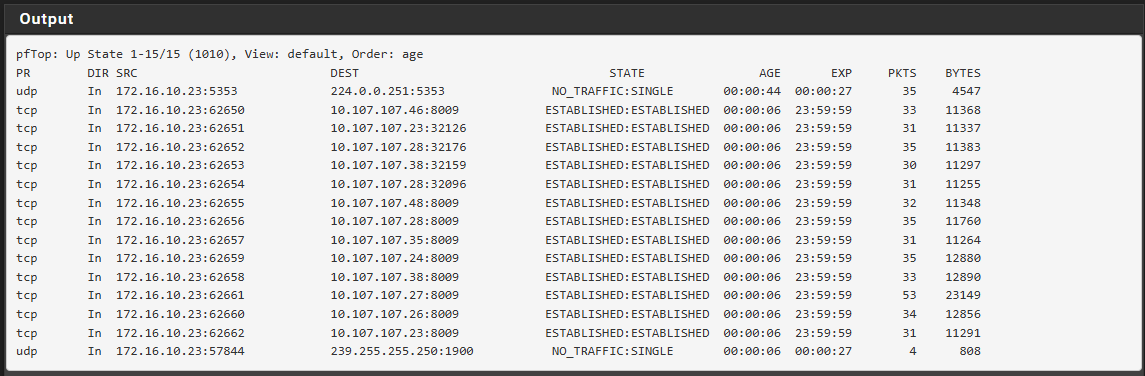Screen dimensions: 1145x376
Task: Click the bytes value 11368
Action: [963, 110]
